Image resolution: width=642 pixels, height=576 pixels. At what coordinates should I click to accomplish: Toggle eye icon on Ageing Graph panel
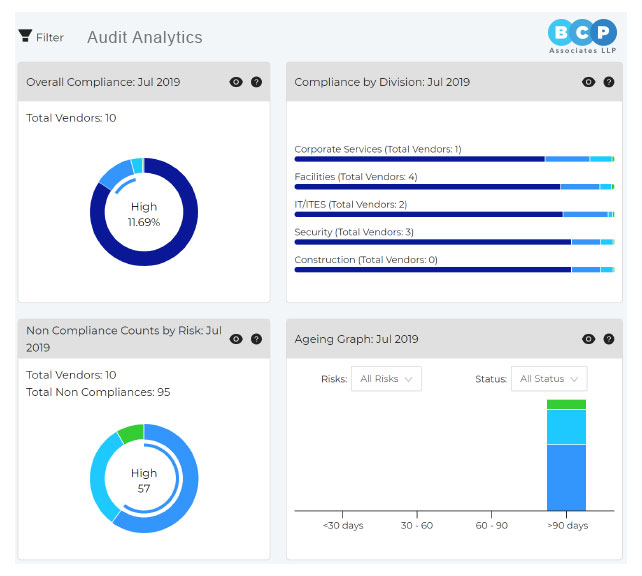tap(588, 339)
